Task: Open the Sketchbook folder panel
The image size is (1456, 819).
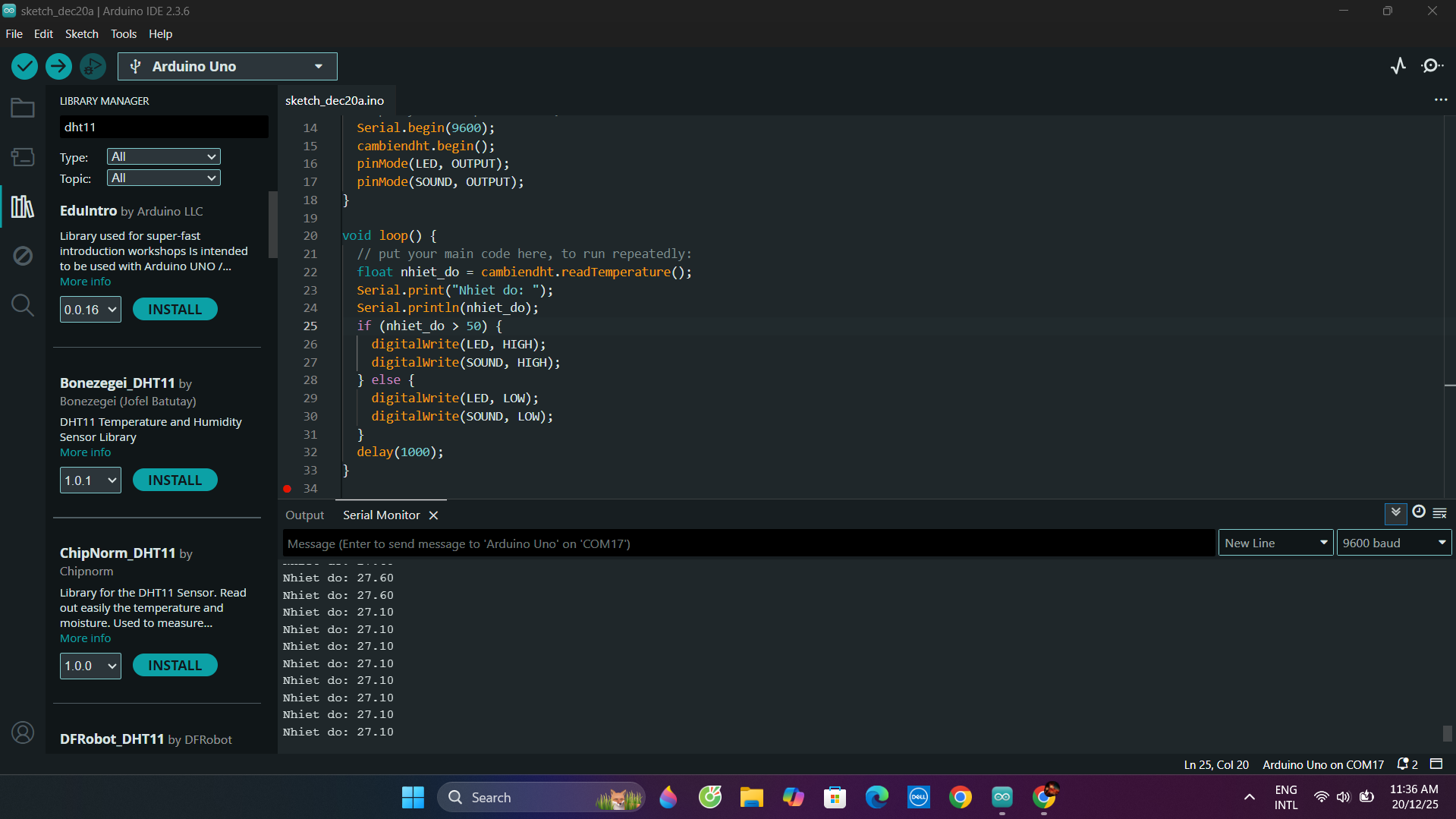Action: pos(23,109)
